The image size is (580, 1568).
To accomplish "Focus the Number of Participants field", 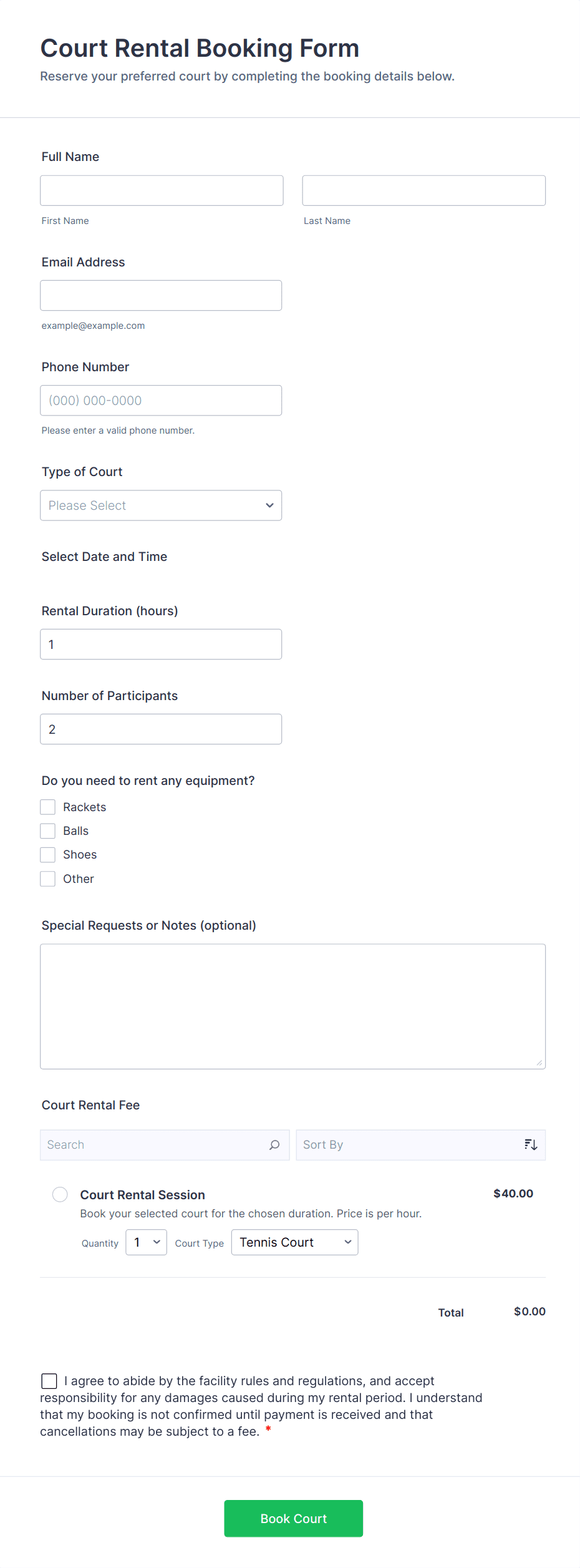I will 161,729.
